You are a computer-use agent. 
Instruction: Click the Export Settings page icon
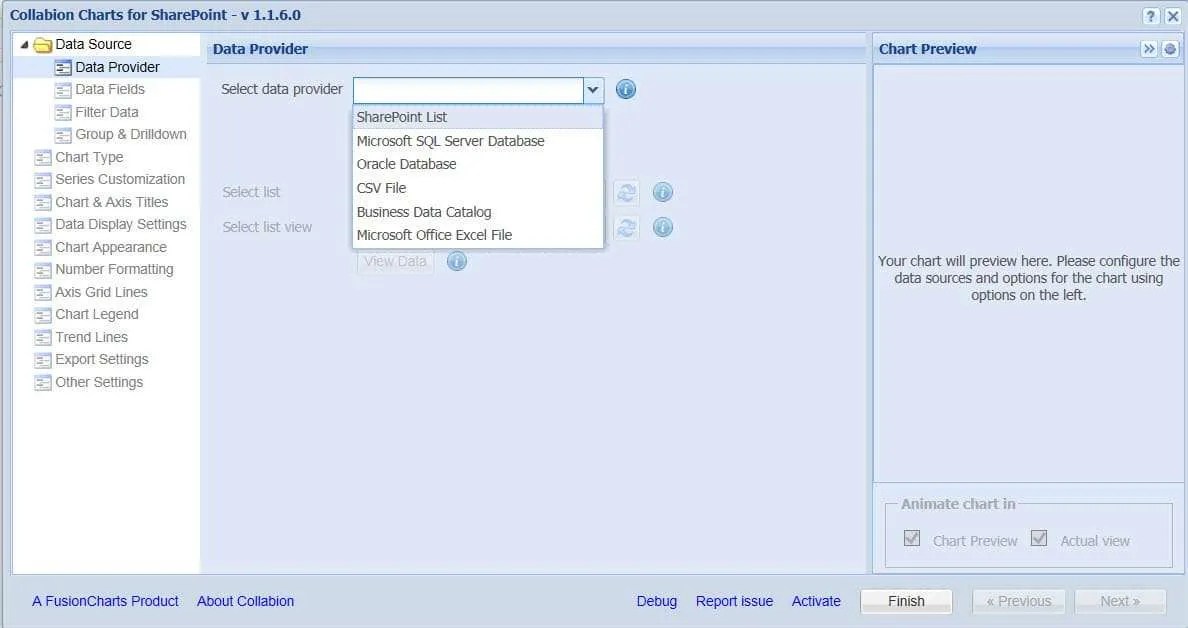[43, 360]
